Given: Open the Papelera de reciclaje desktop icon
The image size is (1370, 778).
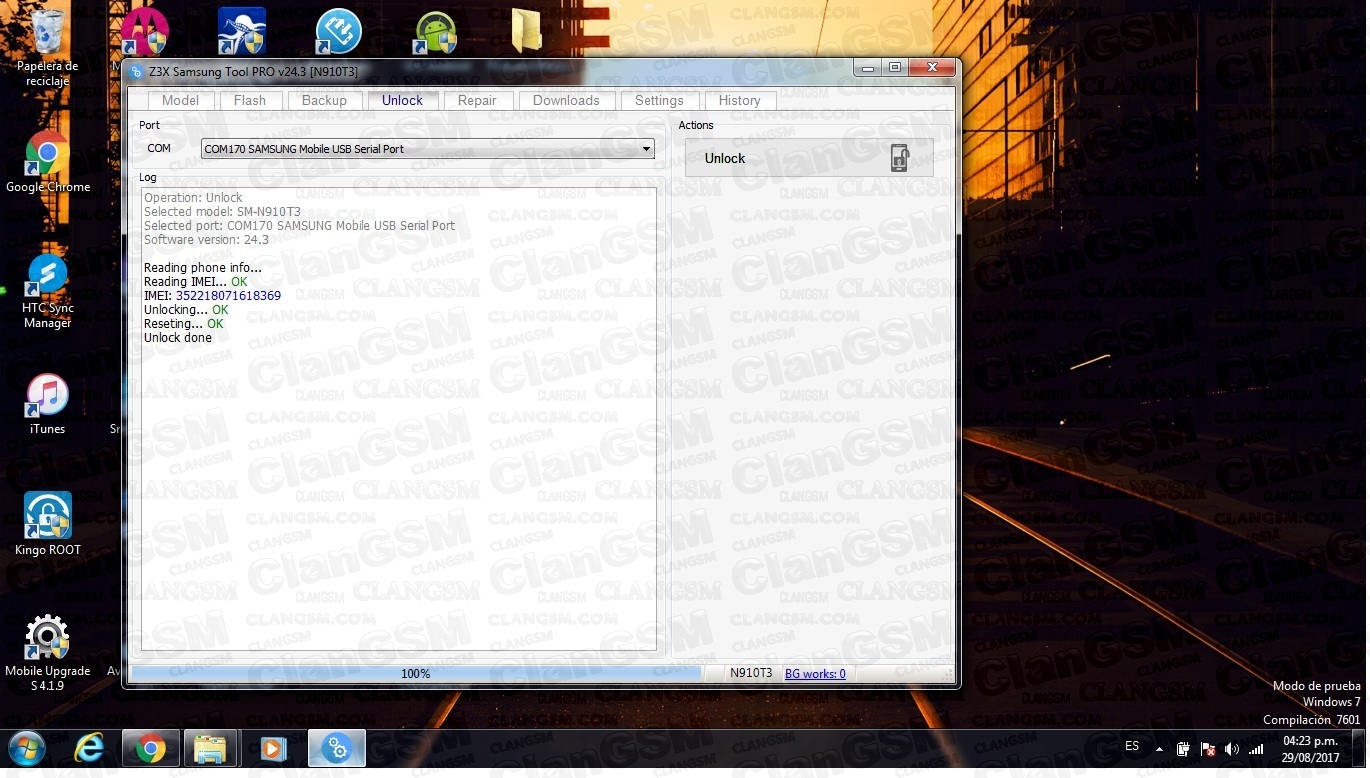Looking at the screenshot, I should pos(47,45).
